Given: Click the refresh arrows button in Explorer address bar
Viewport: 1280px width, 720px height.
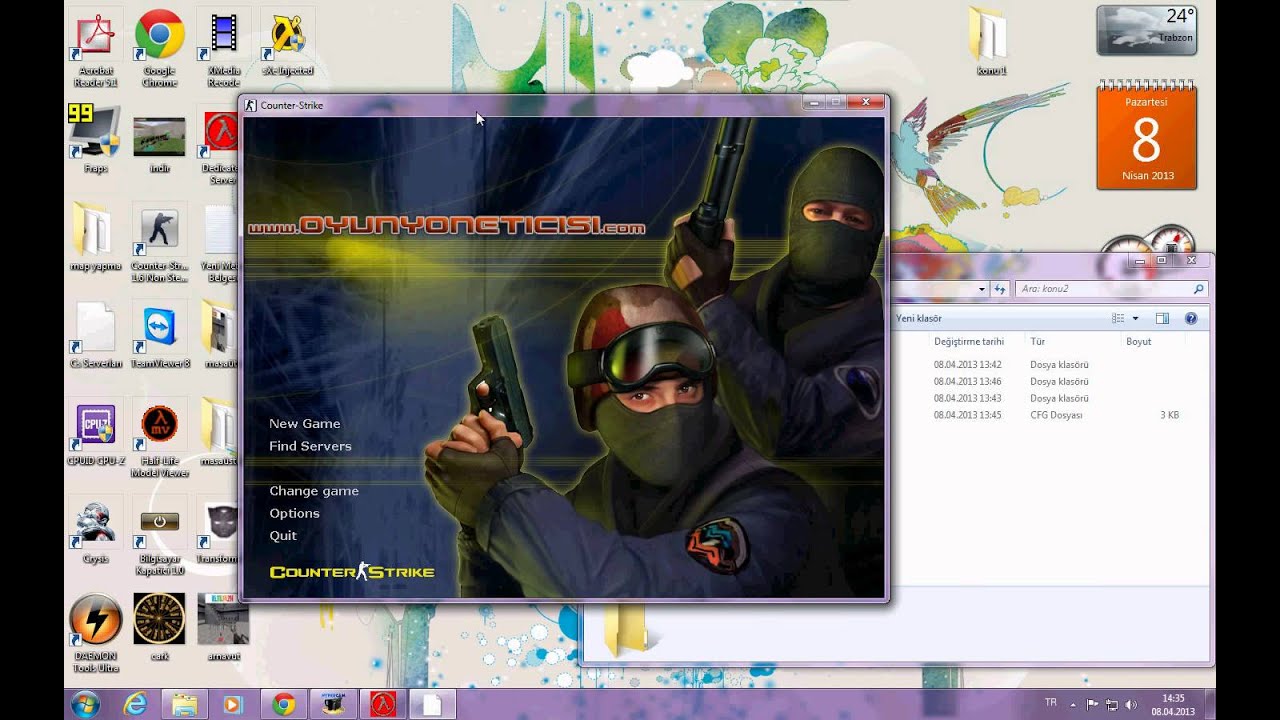Looking at the screenshot, I should click(x=999, y=289).
